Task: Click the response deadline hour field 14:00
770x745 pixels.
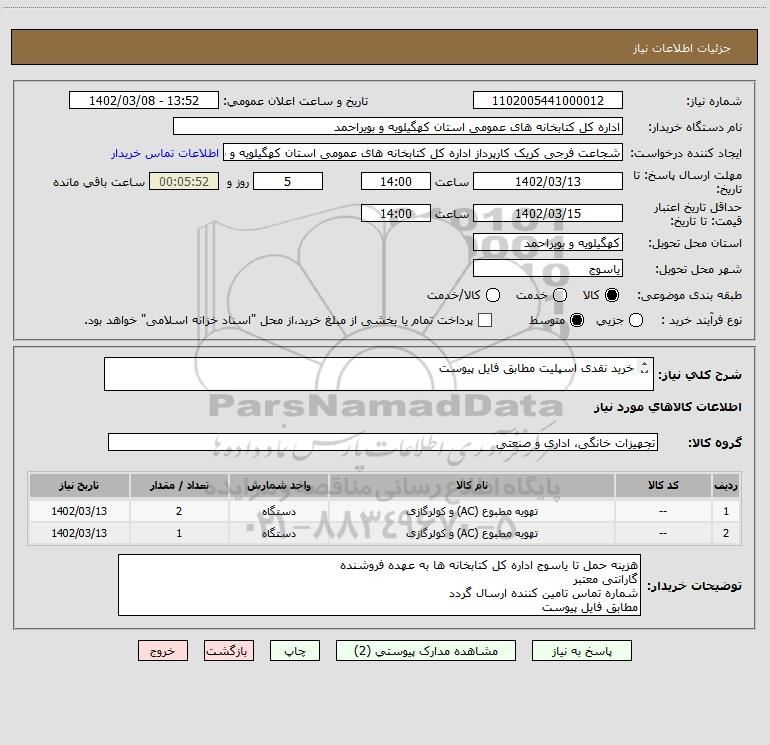Action: [x=396, y=181]
